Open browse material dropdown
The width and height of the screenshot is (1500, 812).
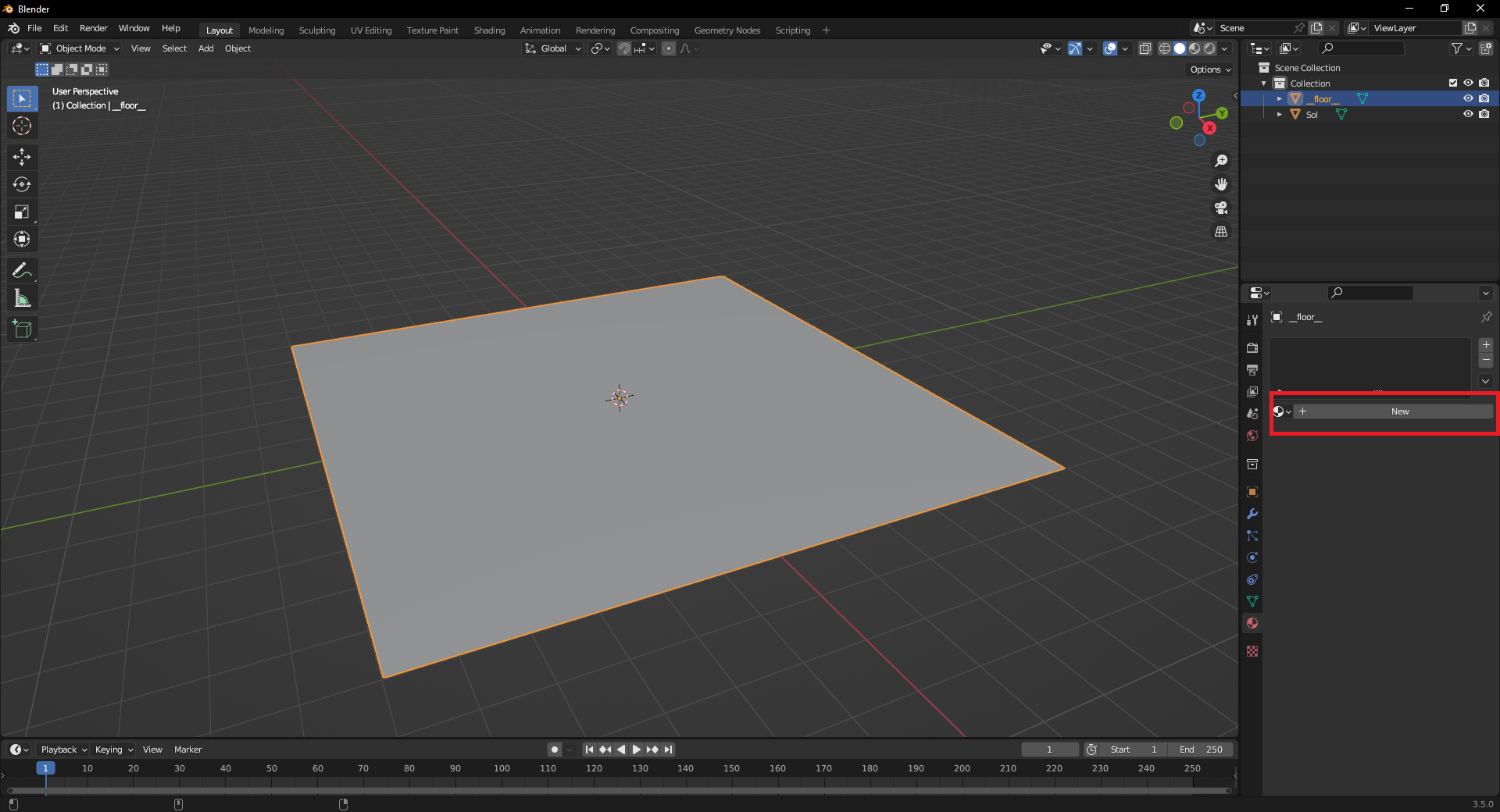(1281, 411)
